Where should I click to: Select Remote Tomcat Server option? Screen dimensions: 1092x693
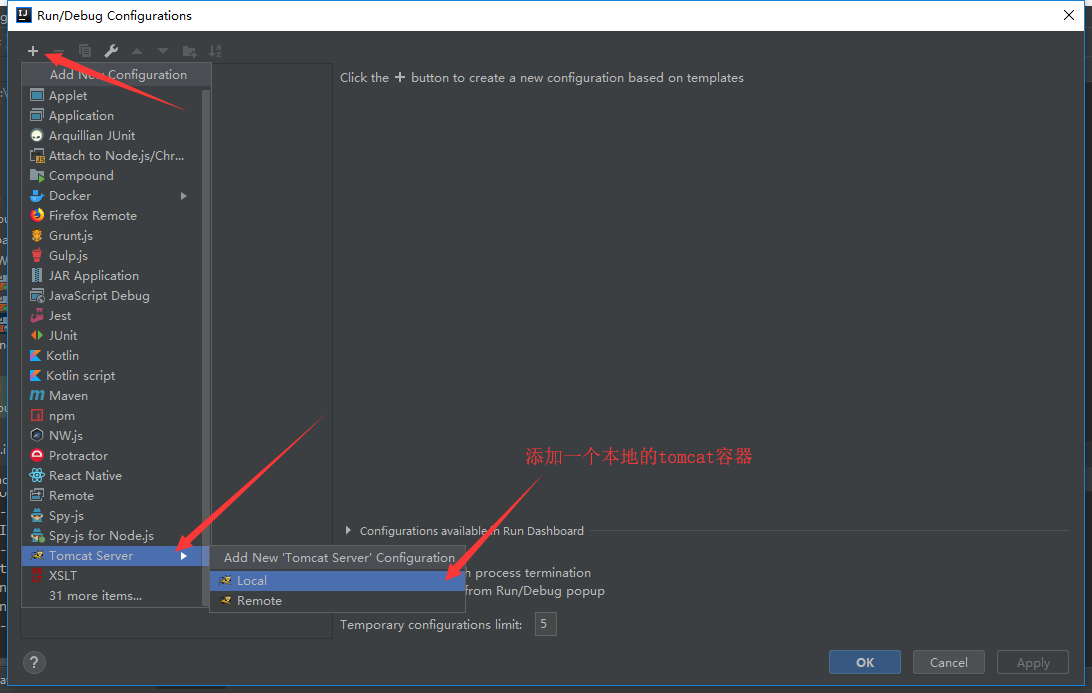337,601
